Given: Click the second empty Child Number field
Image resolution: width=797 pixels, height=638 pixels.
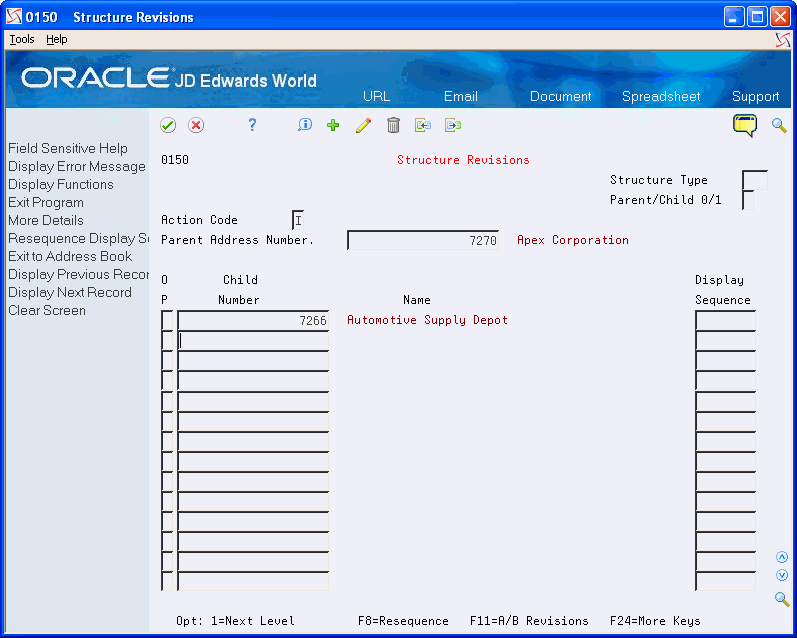Looking at the screenshot, I should [253, 341].
